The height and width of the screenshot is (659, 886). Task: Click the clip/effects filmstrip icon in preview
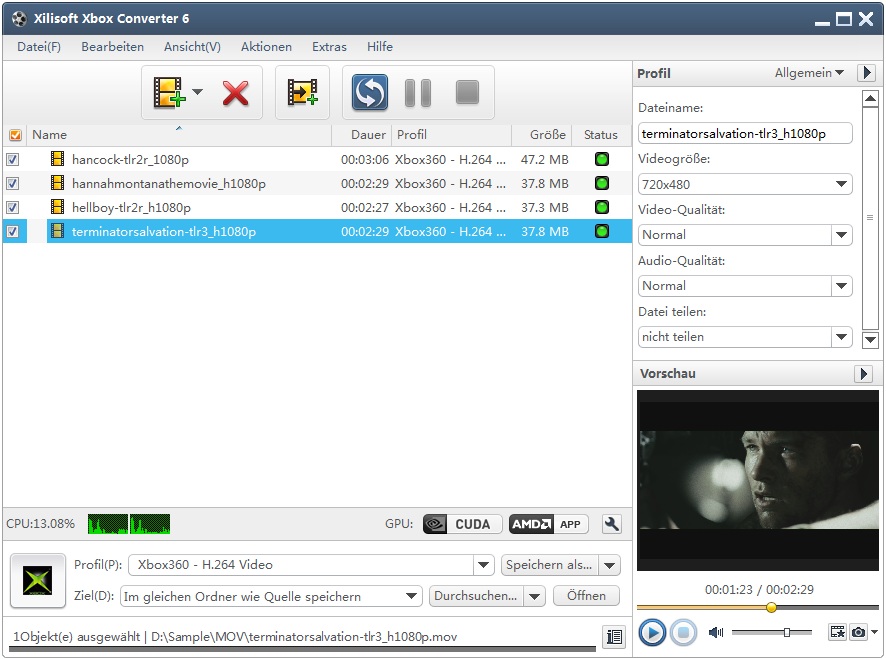pos(837,632)
